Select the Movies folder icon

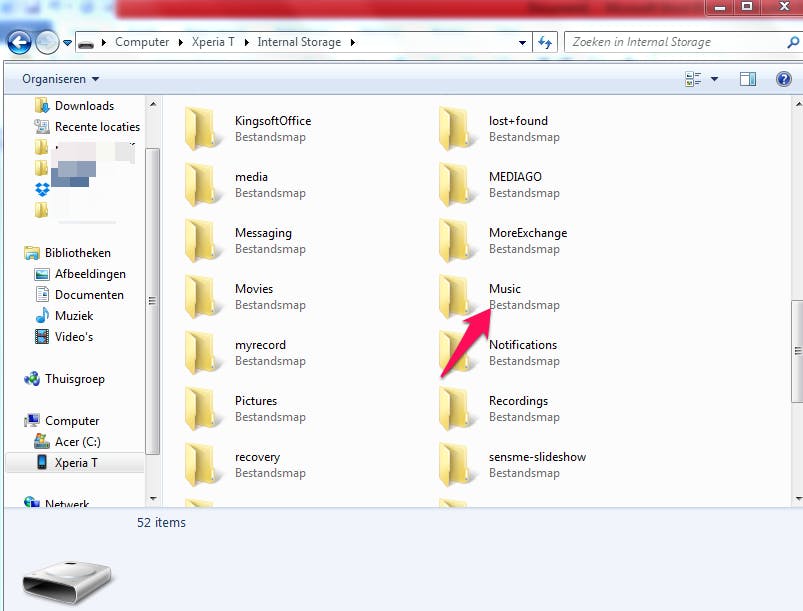201,297
